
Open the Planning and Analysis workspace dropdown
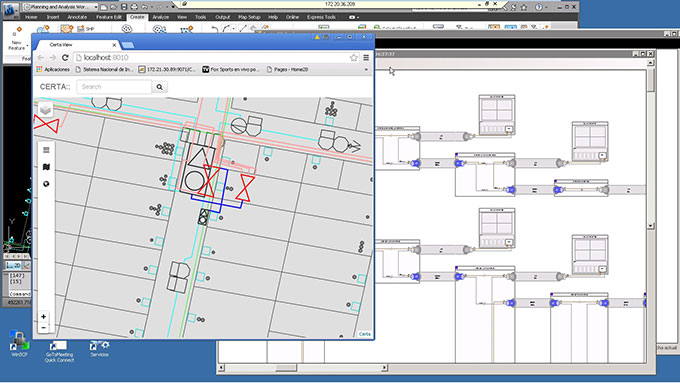point(60,7)
